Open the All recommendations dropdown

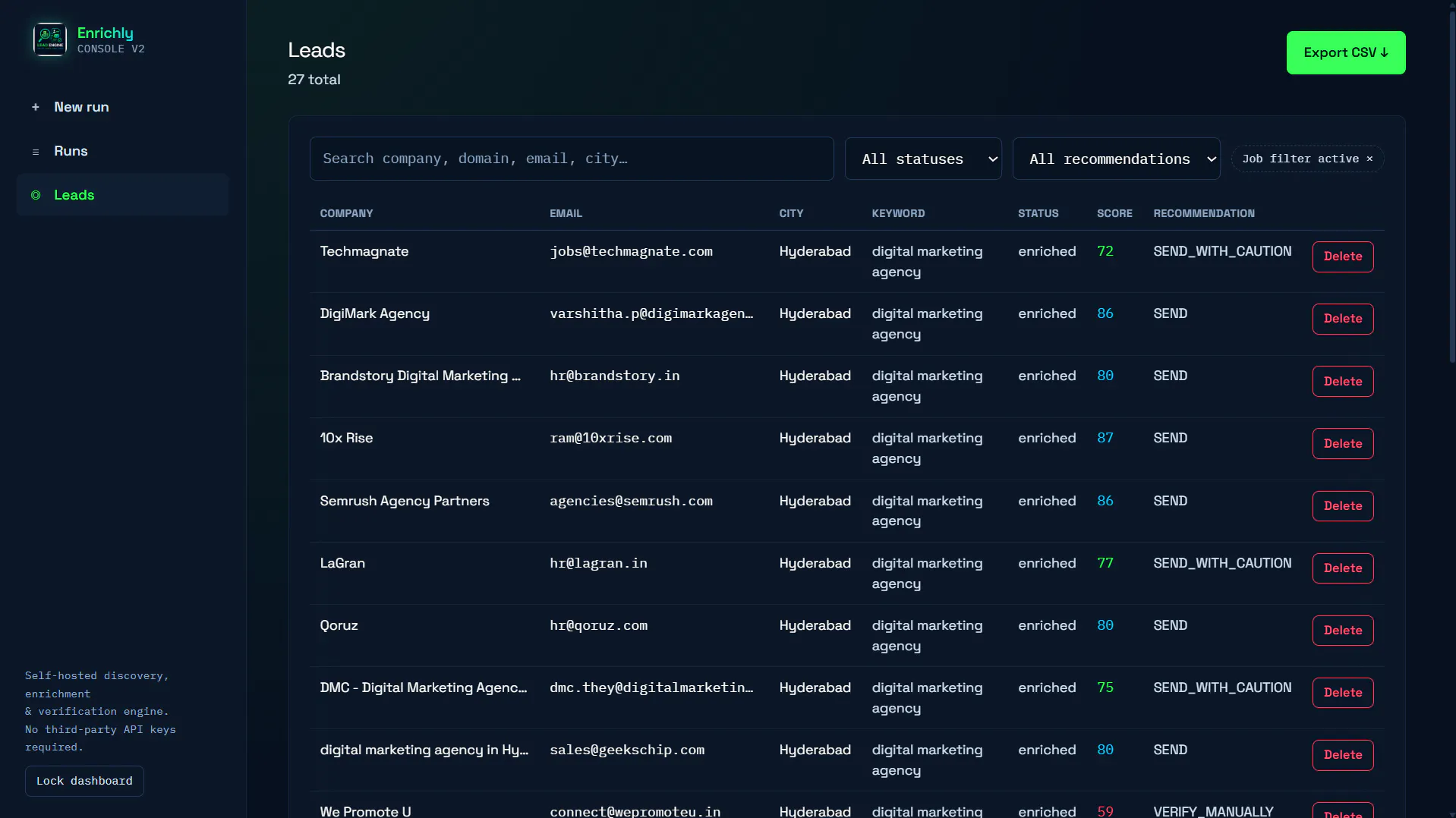pyautogui.click(x=1116, y=159)
